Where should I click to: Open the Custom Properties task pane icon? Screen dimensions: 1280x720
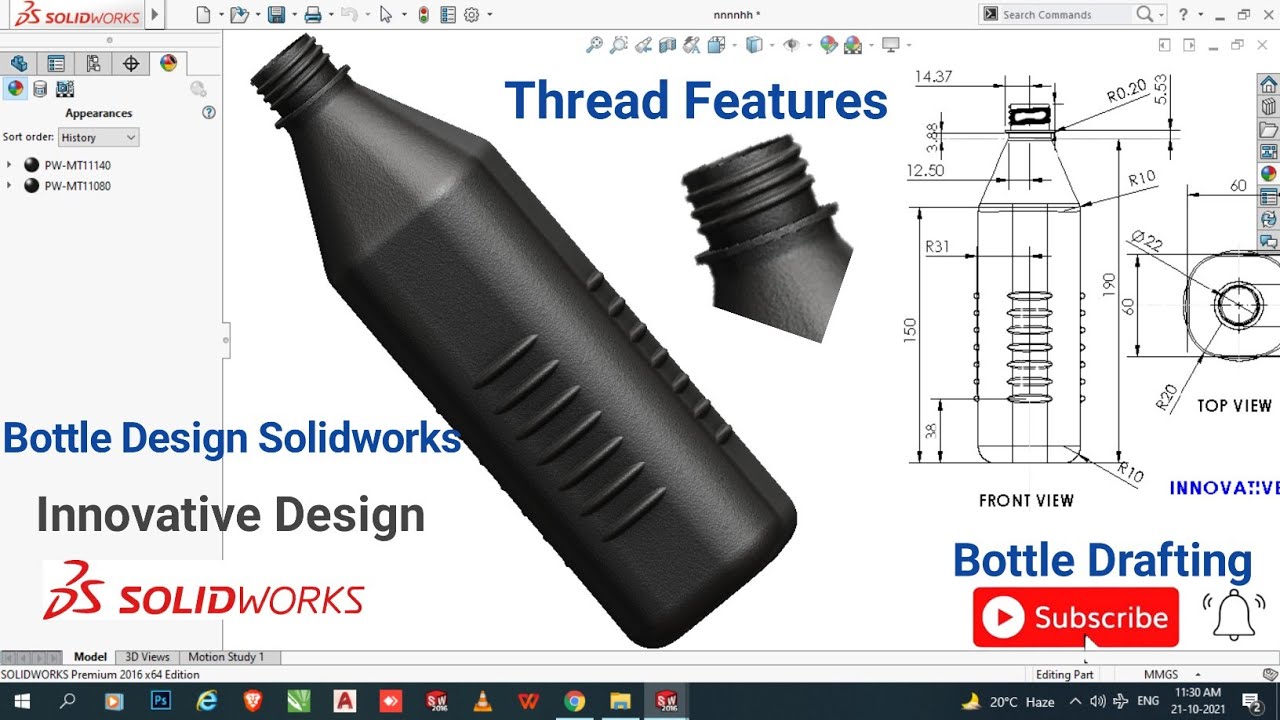[x=1268, y=196]
